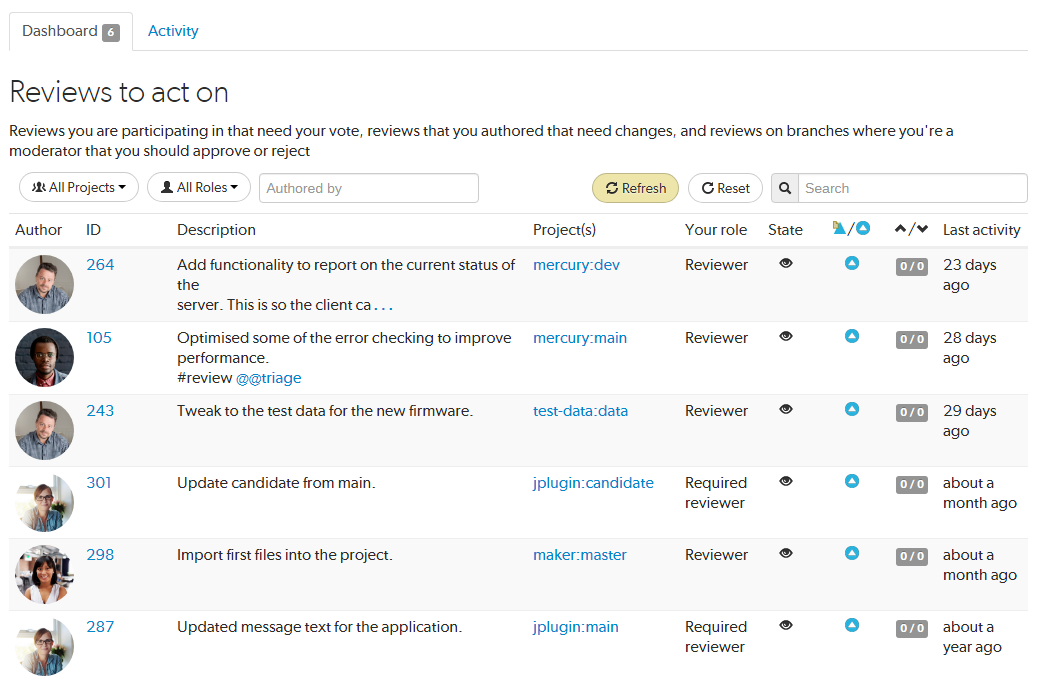Viewport: 1043px width, 699px height.
Task: Click 'Update candidate from main.' description
Action: [276, 483]
